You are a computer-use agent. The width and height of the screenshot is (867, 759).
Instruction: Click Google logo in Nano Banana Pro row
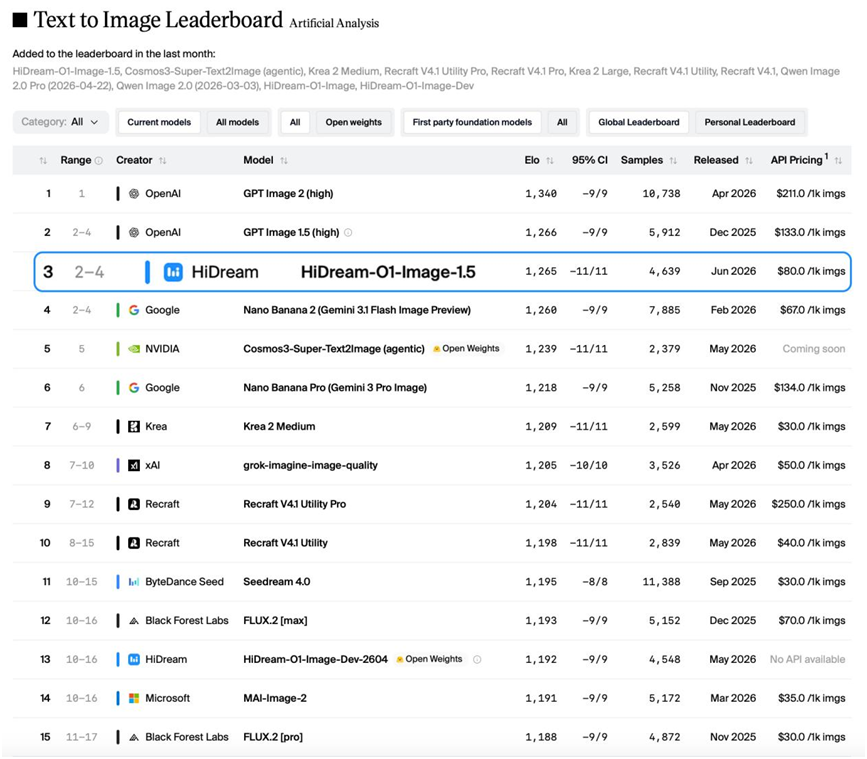point(134,388)
